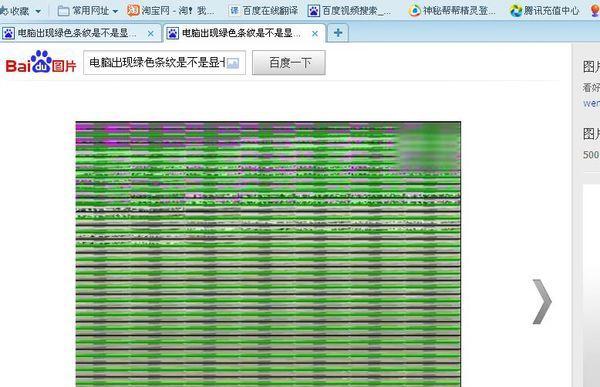This screenshot has height=387, width=600.
Task: Expand the 收藏 dropdown arrow
Action: [38, 11]
